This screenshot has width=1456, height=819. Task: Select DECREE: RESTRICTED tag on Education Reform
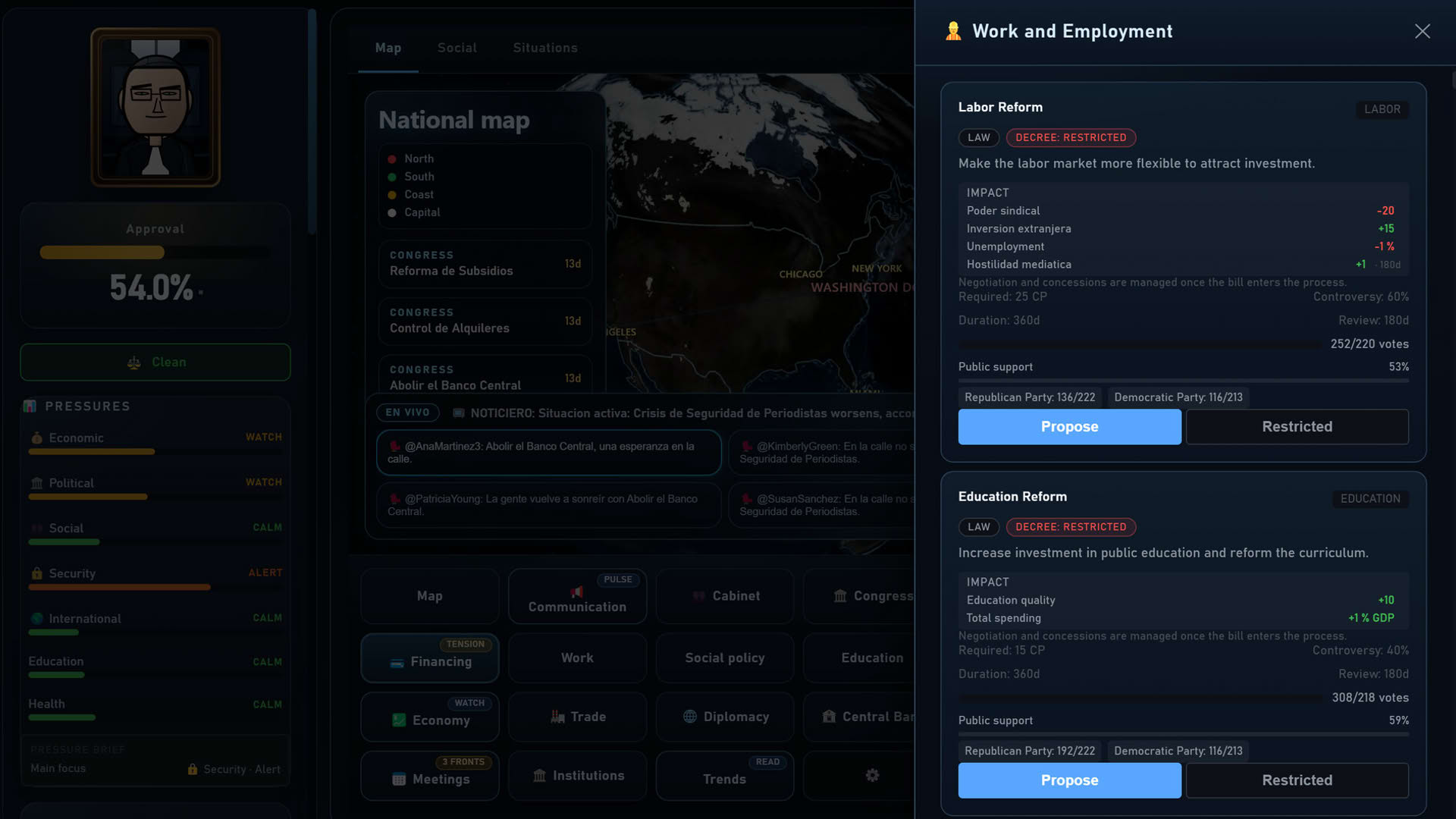(x=1071, y=527)
